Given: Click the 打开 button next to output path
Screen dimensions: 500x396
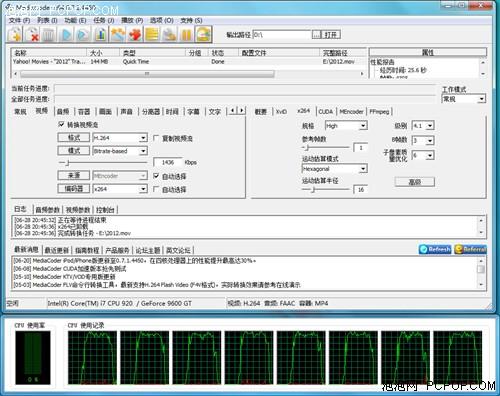Looking at the screenshot, I should [331, 35].
